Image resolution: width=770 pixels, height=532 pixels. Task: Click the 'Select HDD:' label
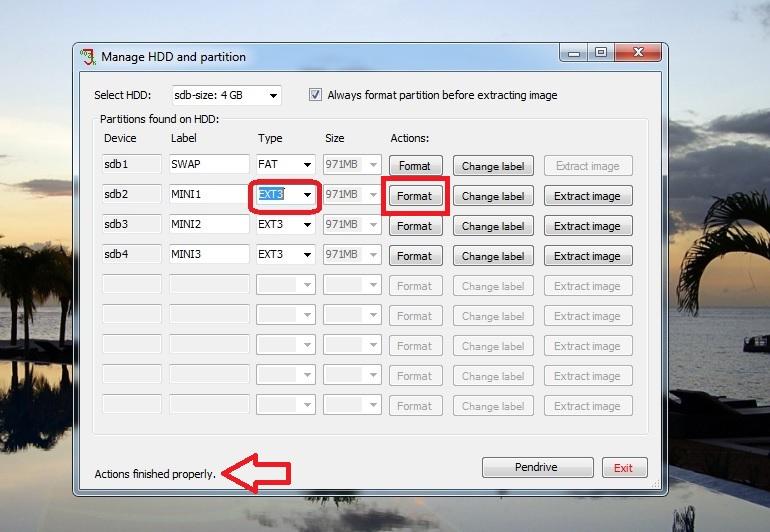pos(123,95)
